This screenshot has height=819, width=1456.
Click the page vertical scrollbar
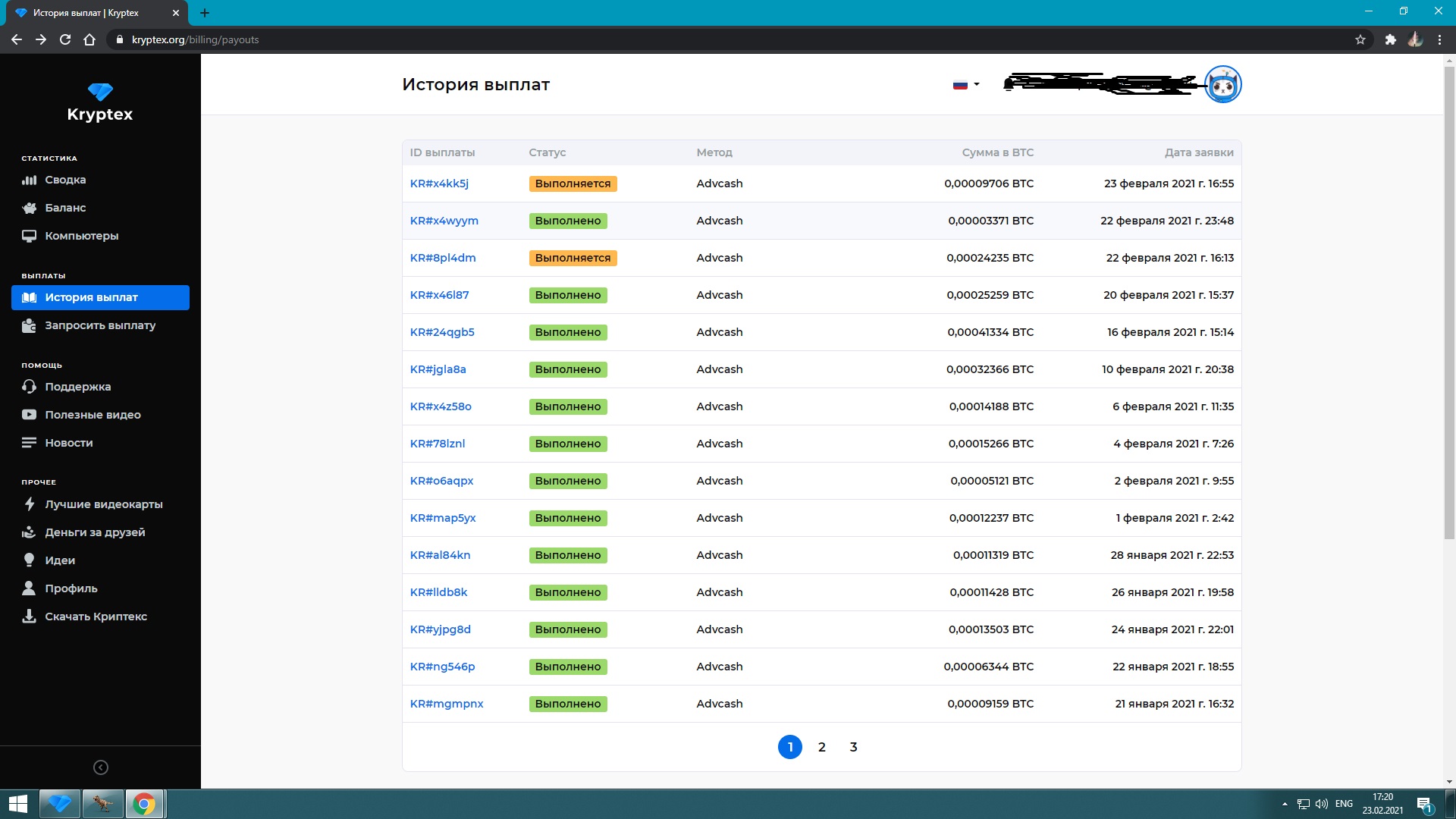pyautogui.click(x=1448, y=303)
